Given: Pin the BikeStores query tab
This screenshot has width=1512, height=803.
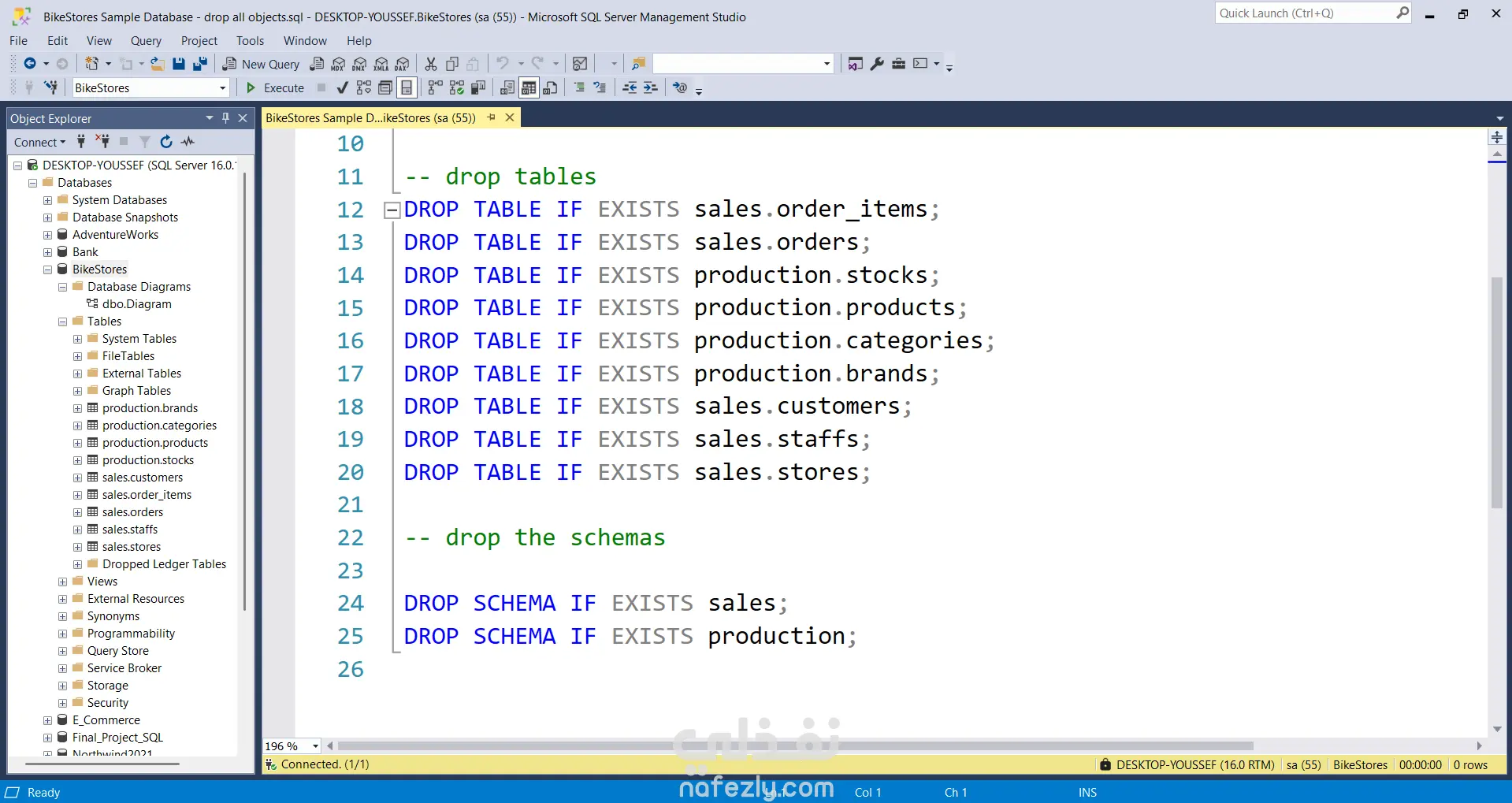Looking at the screenshot, I should pos(492,117).
